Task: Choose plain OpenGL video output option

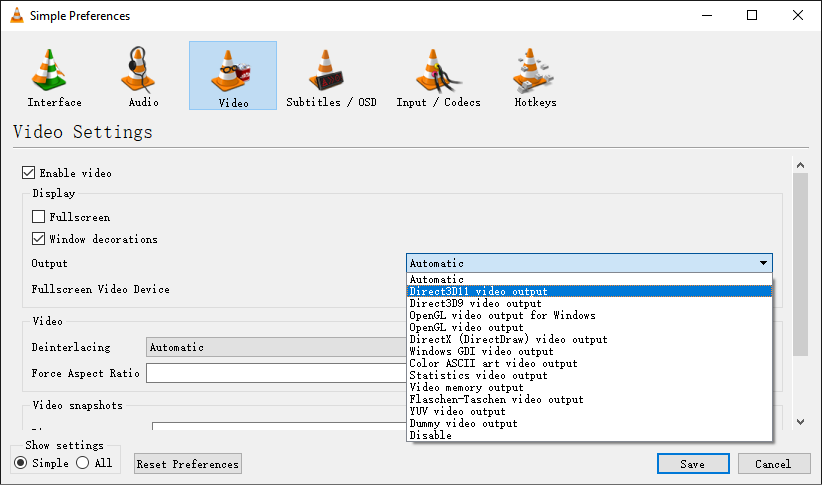Action: (x=589, y=327)
